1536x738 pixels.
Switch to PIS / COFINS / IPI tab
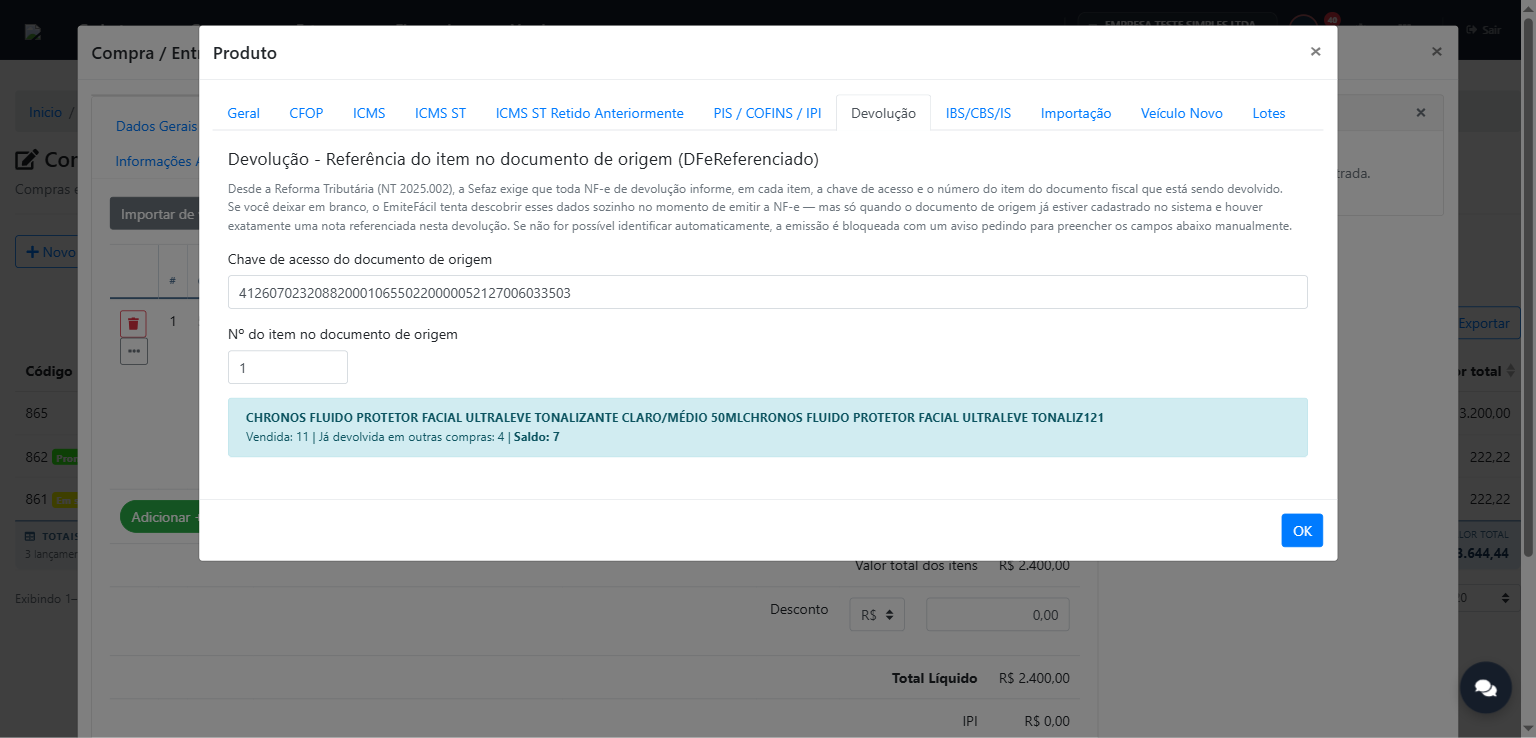click(767, 113)
